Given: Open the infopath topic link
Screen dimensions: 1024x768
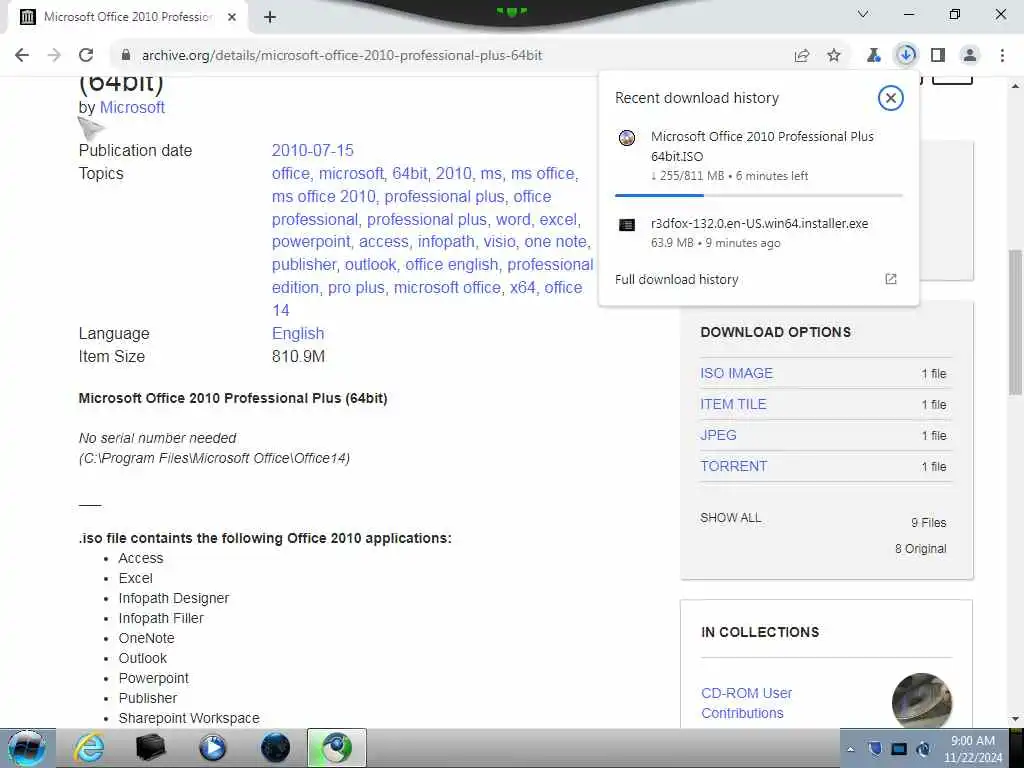Looking at the screenshot, I should pos(446,242).
